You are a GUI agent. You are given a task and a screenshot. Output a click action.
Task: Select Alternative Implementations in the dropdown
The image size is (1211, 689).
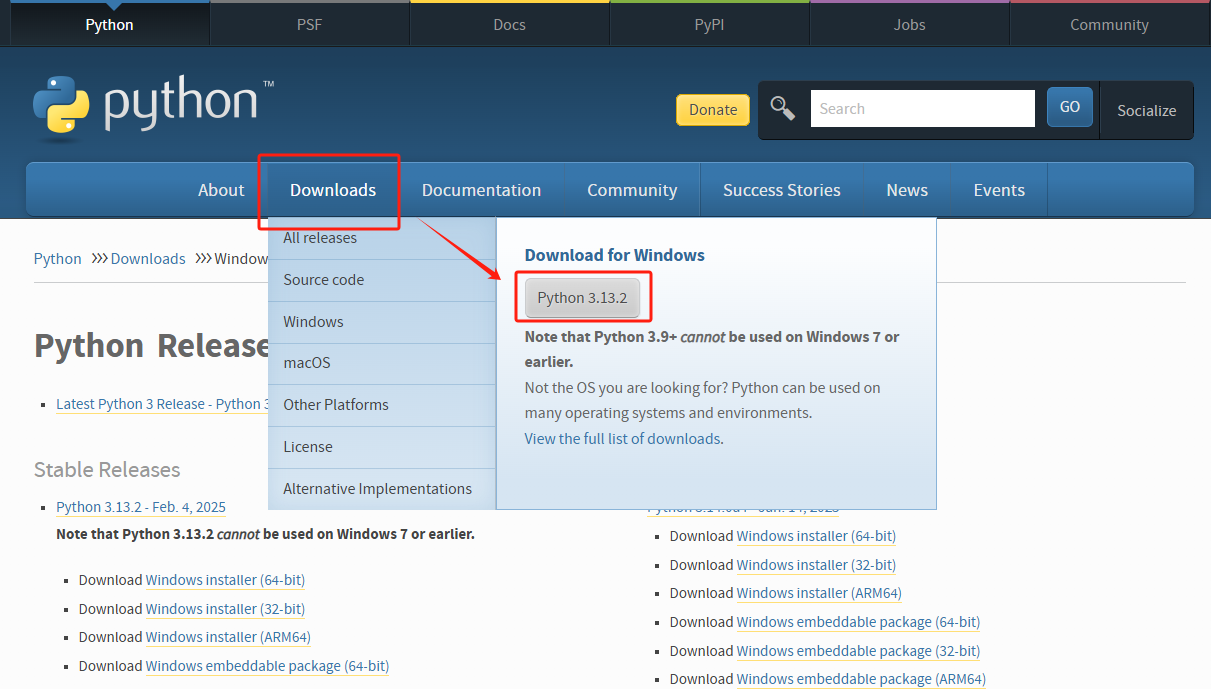[x=382, y=489]
